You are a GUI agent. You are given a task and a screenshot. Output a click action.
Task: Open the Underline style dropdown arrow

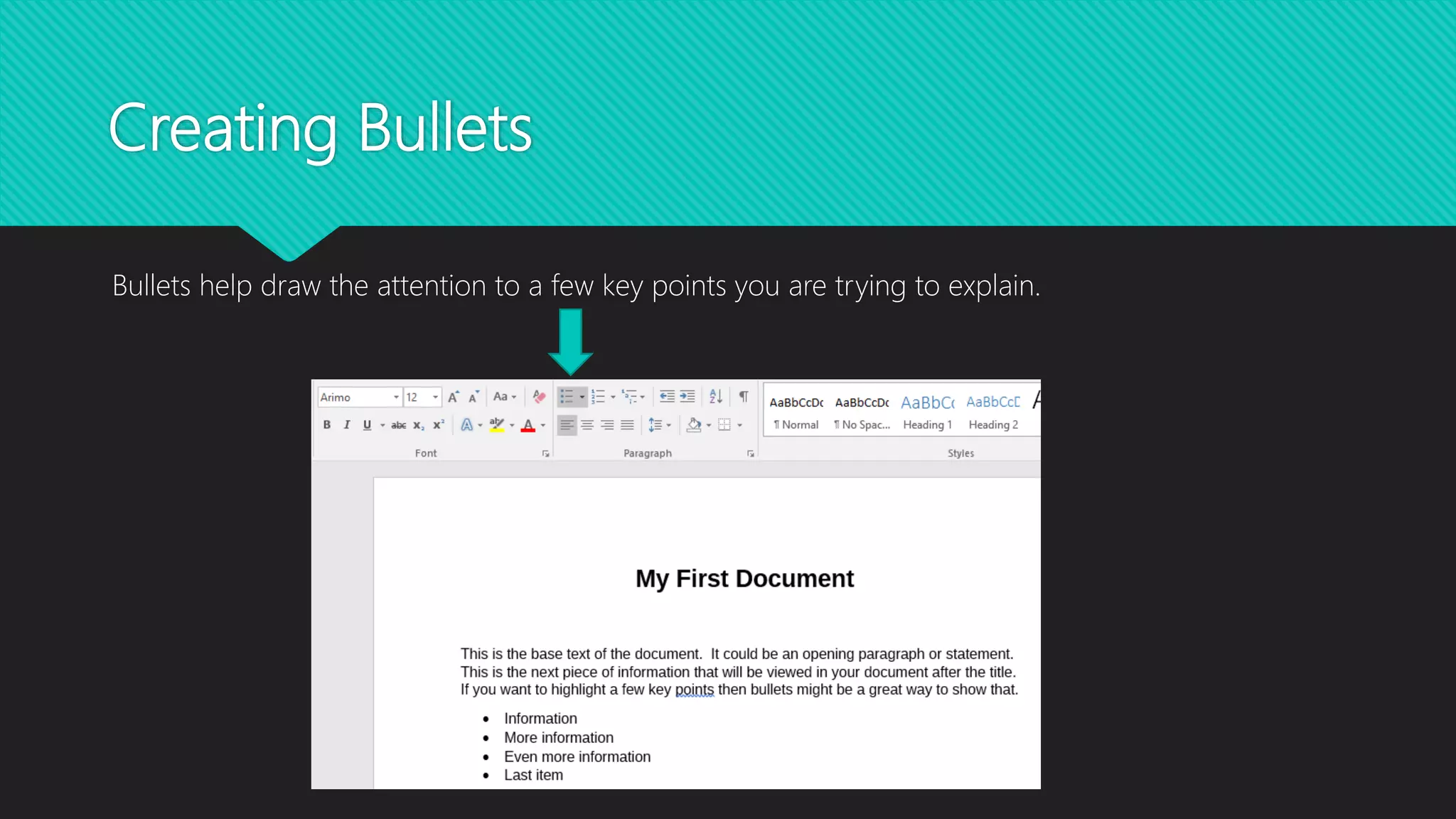[x=382, y=425]
